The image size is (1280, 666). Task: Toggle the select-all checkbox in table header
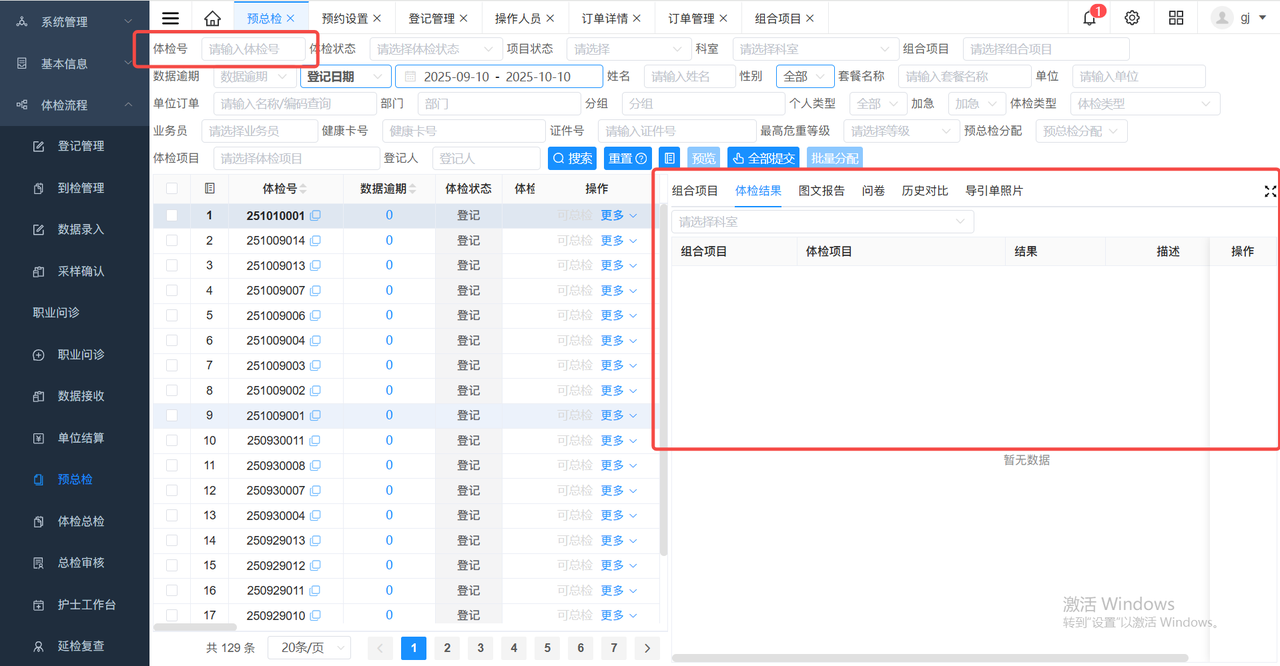click(172, 188)
